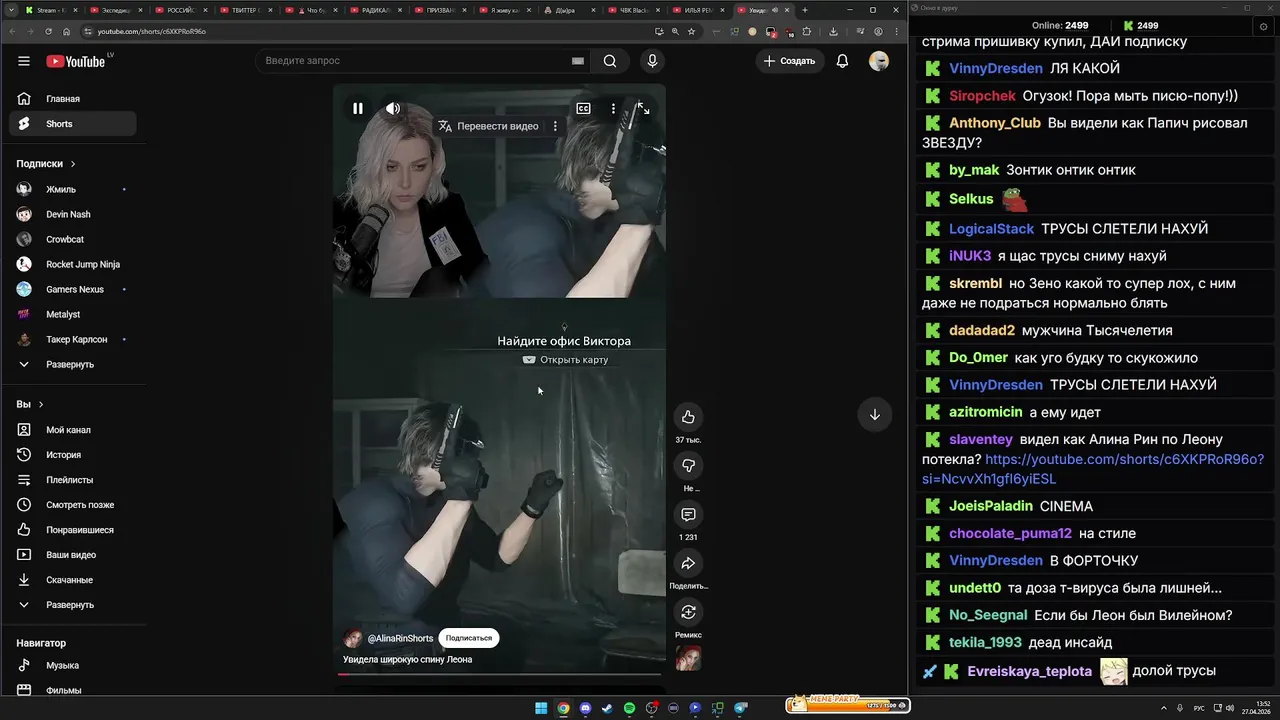Mute the Shorts video volume
The width and height of the screenshot is (1280, 720).
tap(393, 108)
